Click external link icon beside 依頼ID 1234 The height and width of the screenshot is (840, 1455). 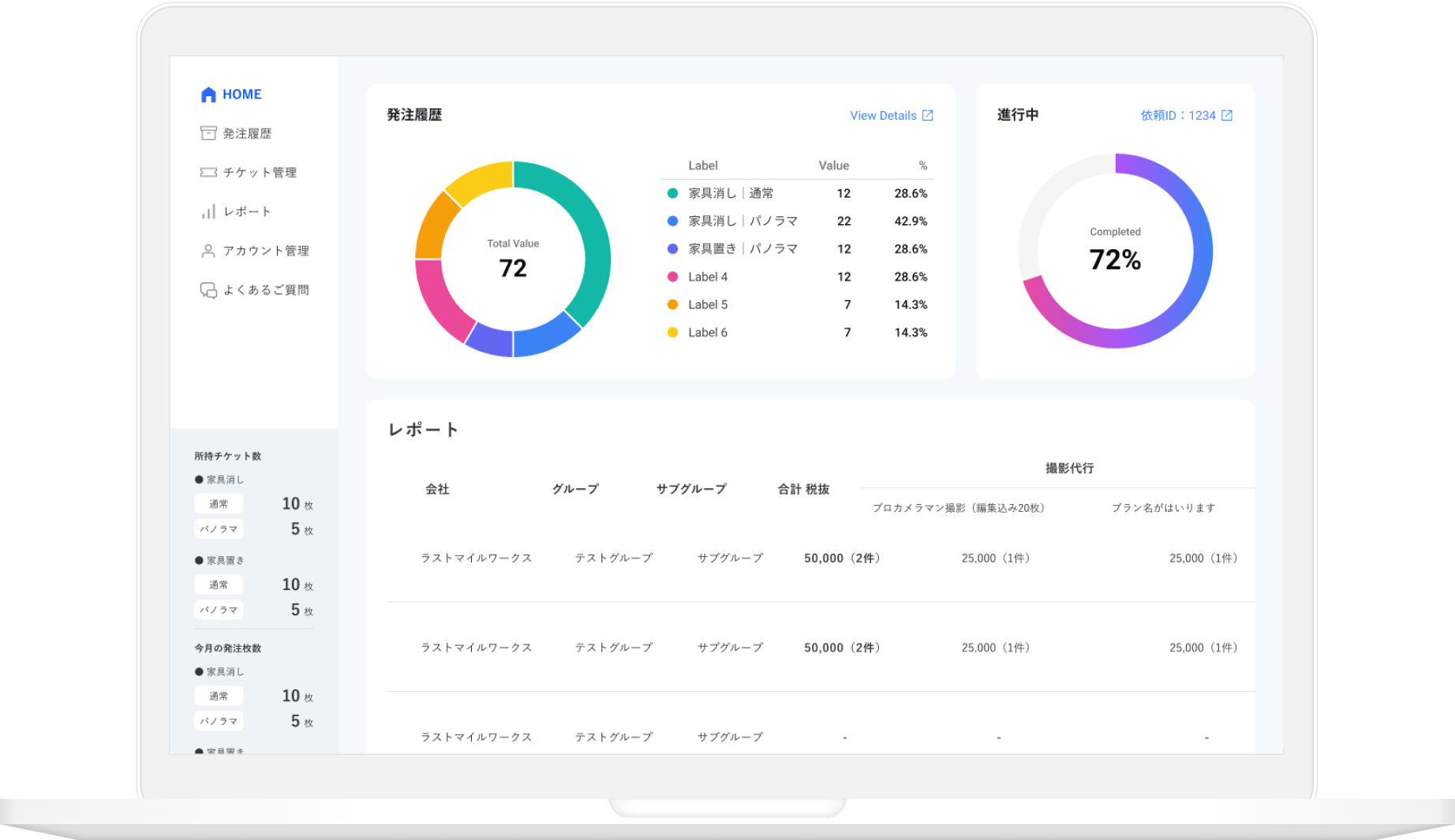coord(1227,115)
